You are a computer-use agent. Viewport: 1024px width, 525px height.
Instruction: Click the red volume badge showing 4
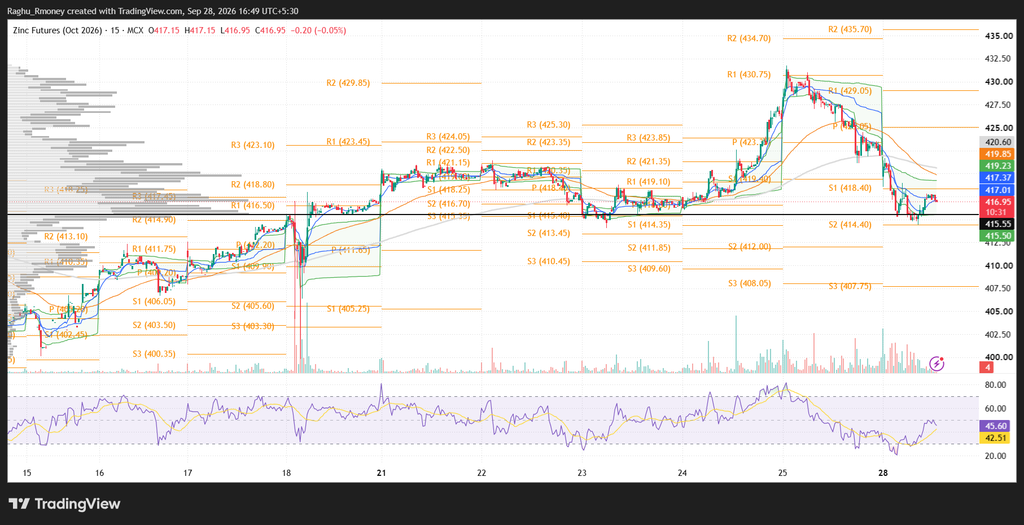988,368
